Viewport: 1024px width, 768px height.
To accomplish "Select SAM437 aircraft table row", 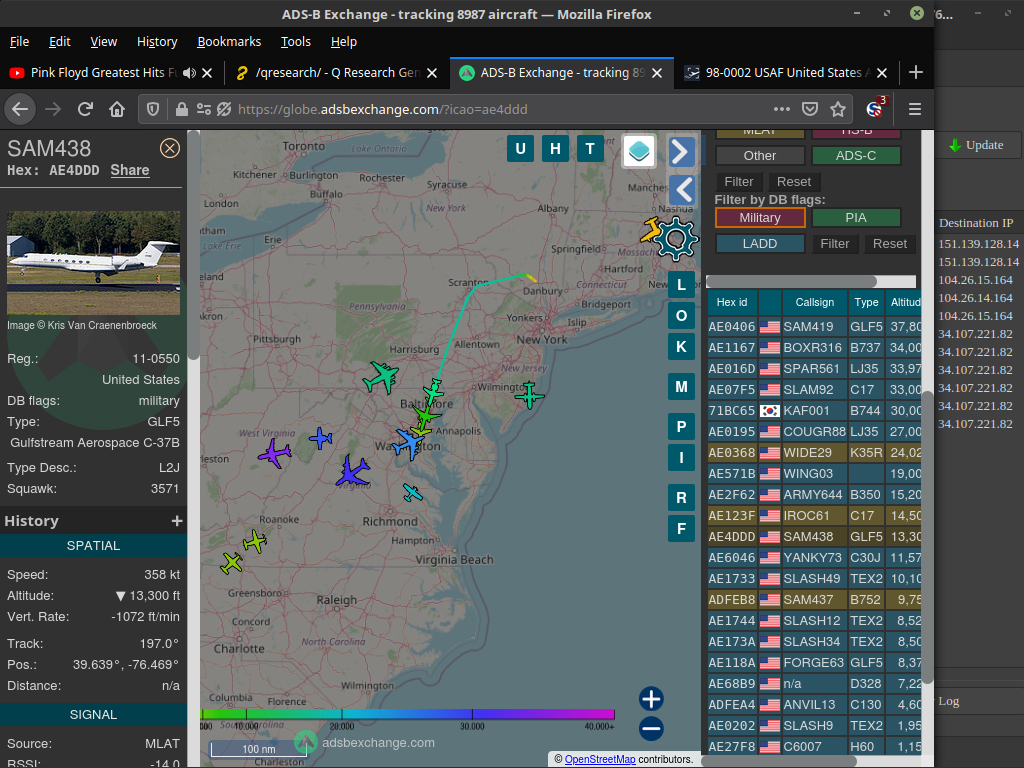I will 814,600.
